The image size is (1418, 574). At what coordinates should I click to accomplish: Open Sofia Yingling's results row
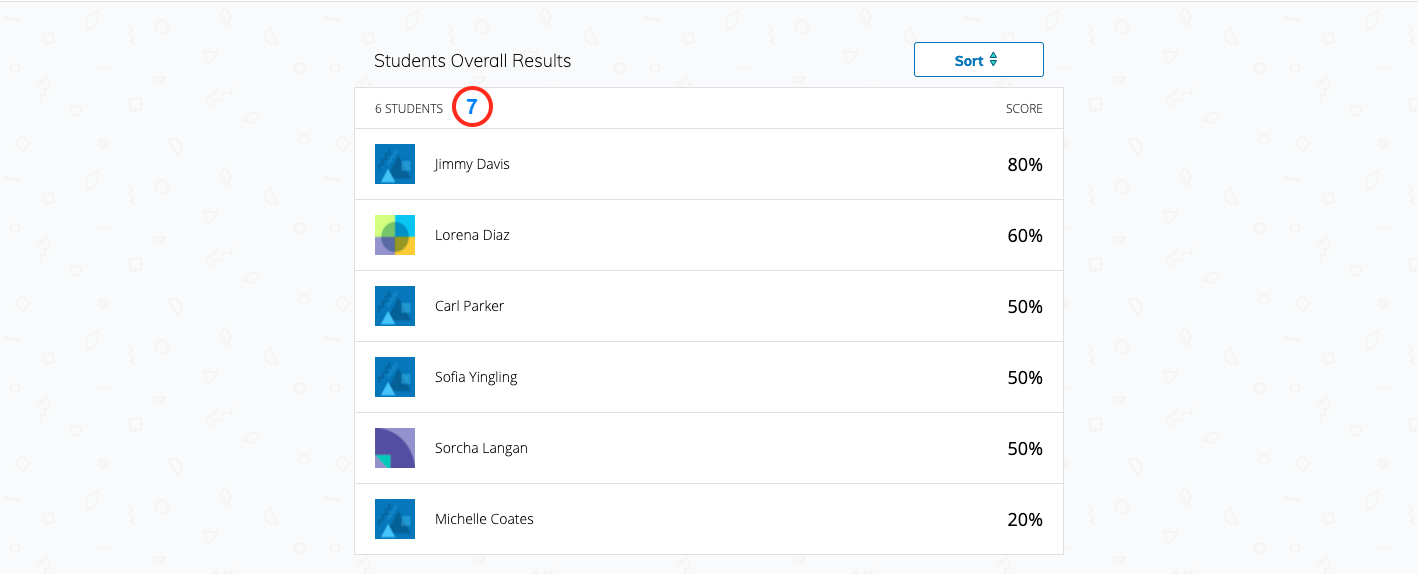[x=708, y=377]
